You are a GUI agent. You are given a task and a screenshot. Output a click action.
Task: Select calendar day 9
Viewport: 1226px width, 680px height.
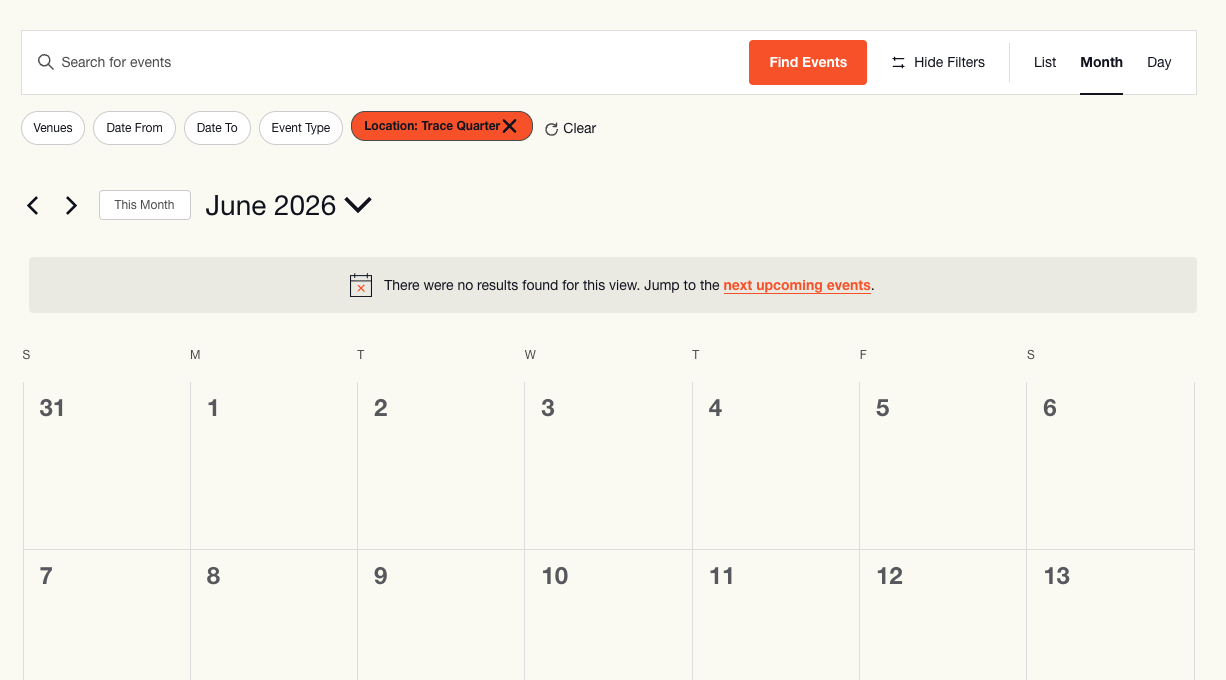380,576
